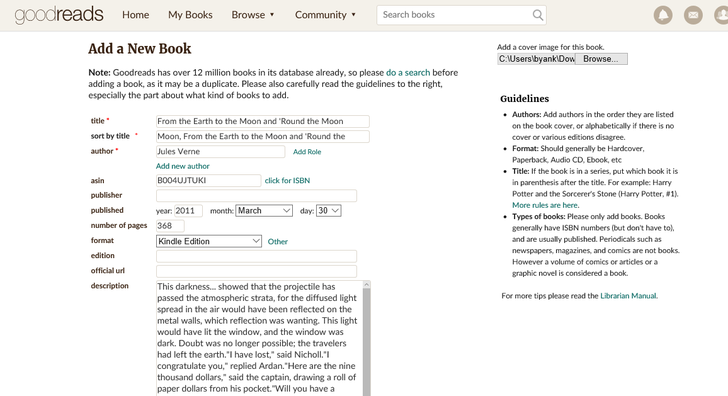Image resolution: width=728 pixels, height=396 pixels.
Task: Click the official url field
Action: pos(256,271)
